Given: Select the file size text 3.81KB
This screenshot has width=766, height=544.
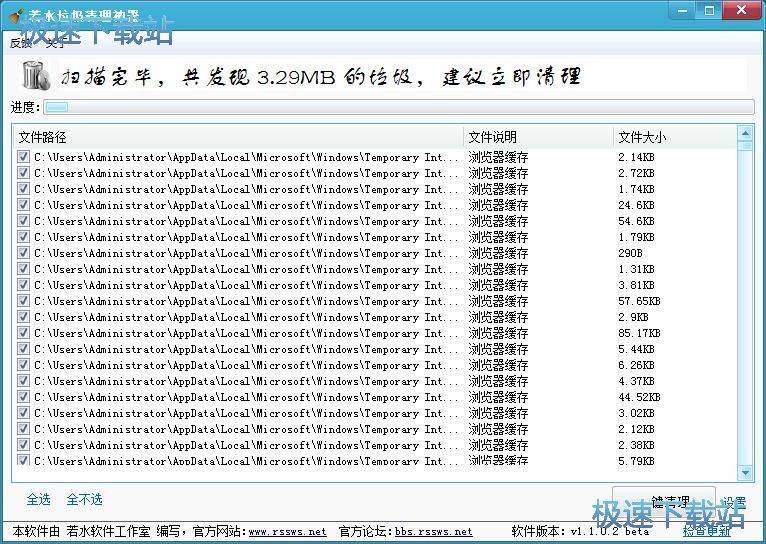Looking at the screenshot, I should pos(636,285).
